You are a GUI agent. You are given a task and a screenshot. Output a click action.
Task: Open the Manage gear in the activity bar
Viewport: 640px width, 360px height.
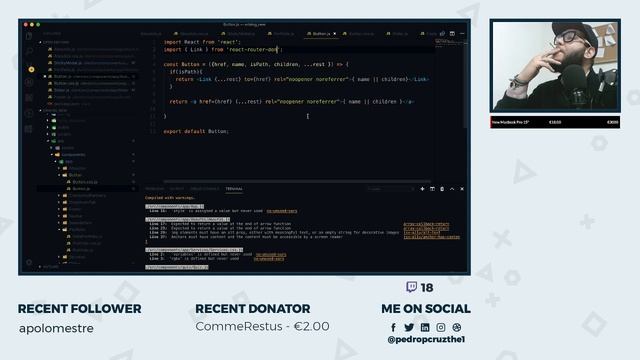[x=29, y=262]
